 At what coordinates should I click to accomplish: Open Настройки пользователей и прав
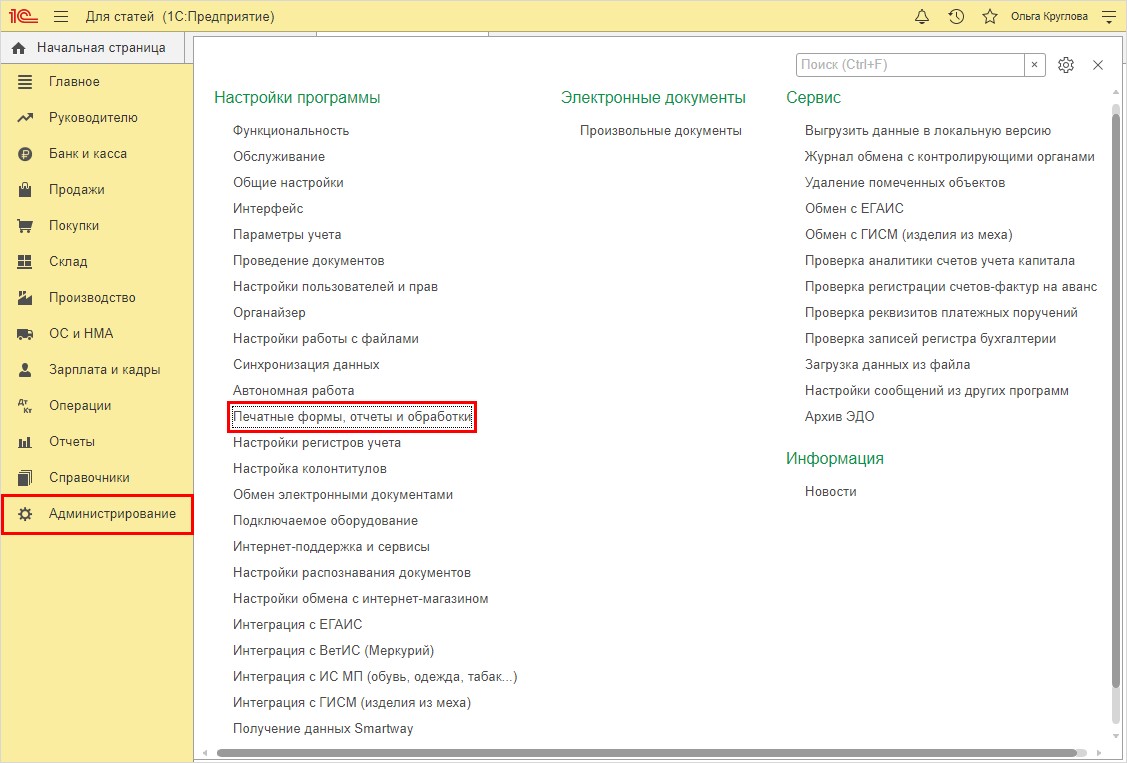click(x=335, y=287)
